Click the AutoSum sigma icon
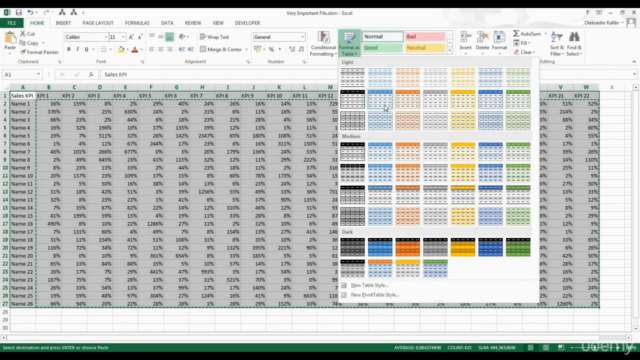 pyautogui.click(x=516, y=33)
